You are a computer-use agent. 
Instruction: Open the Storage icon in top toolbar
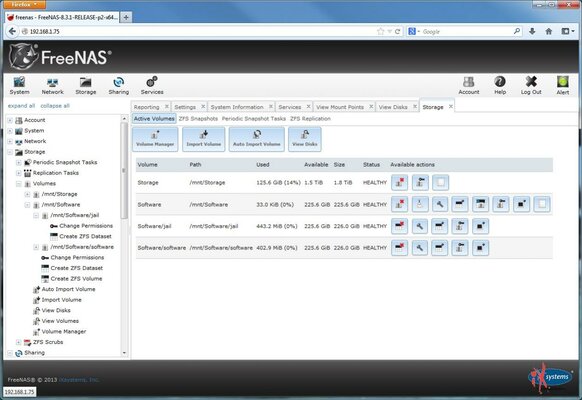pyautogui.click(x=86, y=86)
